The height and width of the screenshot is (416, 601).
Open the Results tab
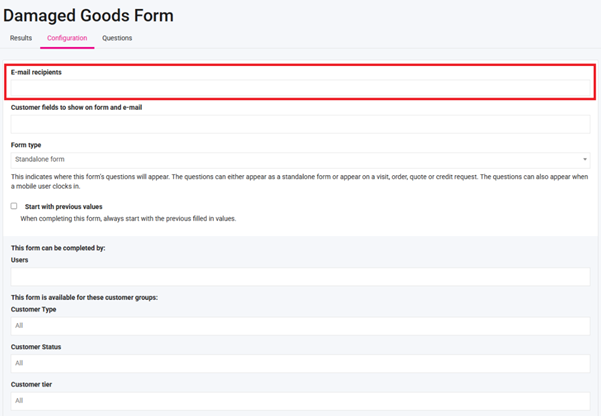[21, 38]
